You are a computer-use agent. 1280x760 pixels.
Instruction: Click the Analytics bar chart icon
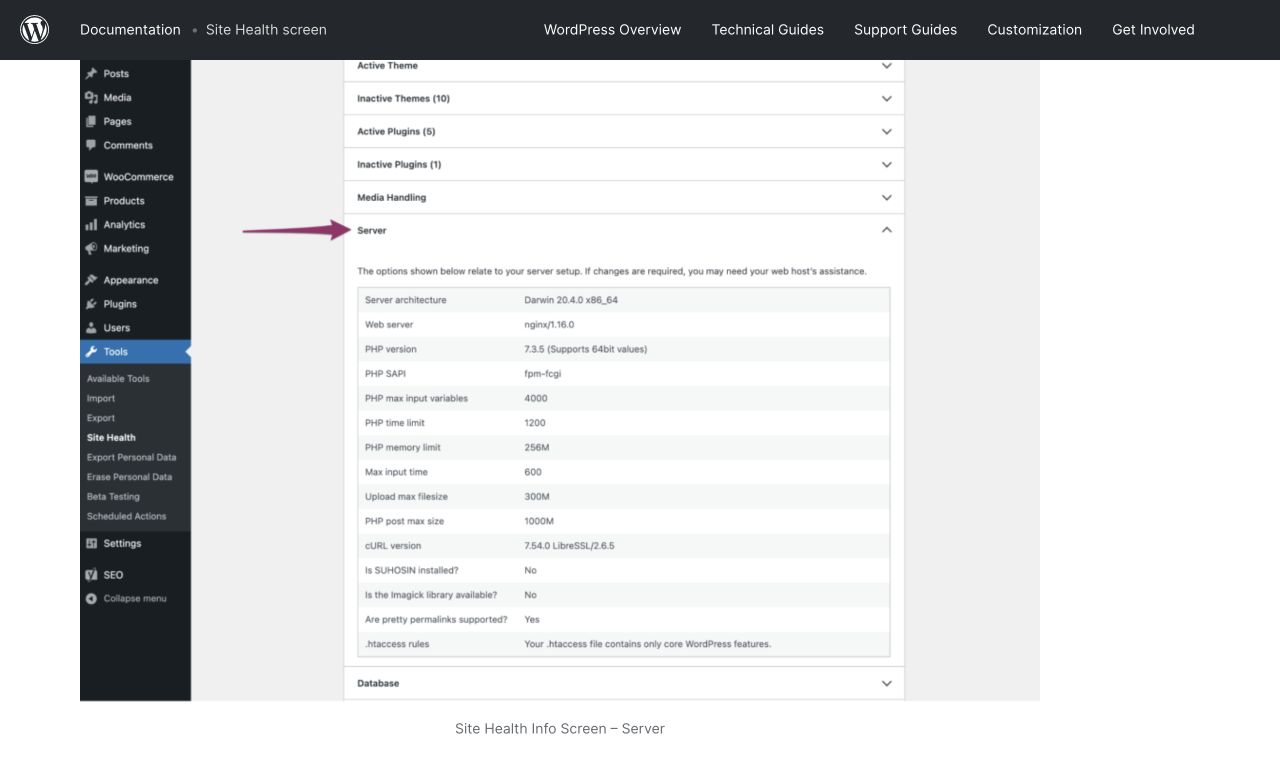point(91,225)
